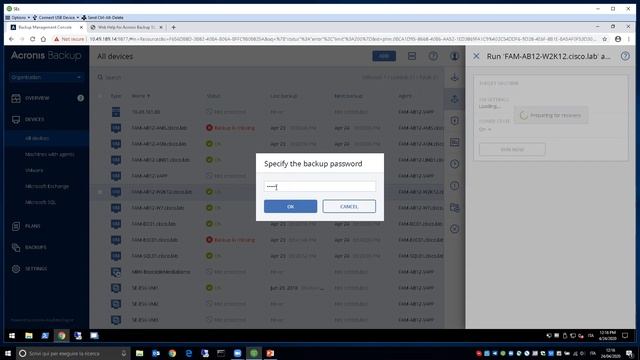The height and width of the screenshot is (360, 640).
Task: Click the greyed Run Now button
Action: coord(512,149)
